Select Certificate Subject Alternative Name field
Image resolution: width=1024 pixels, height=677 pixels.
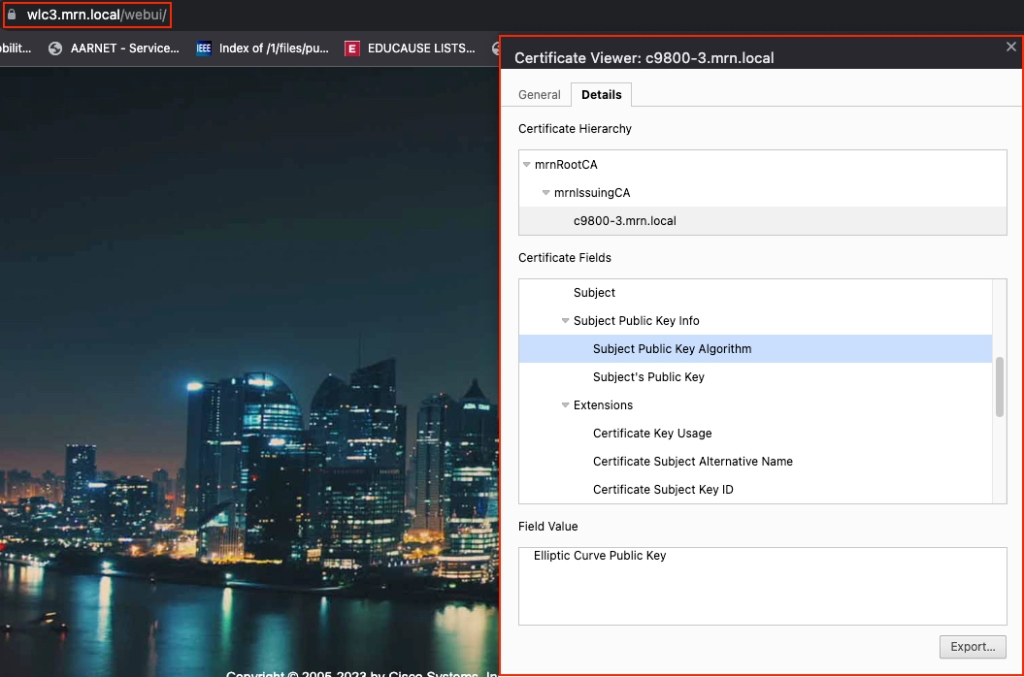(692, 461)
